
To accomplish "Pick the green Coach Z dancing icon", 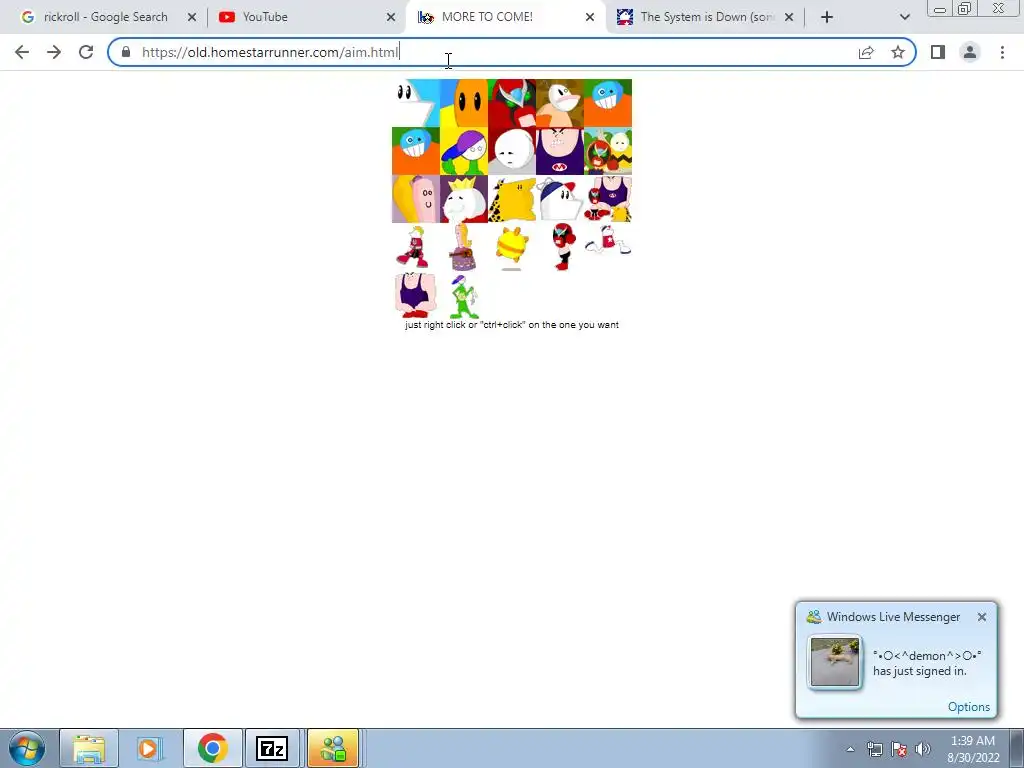I will pos(464,296).
